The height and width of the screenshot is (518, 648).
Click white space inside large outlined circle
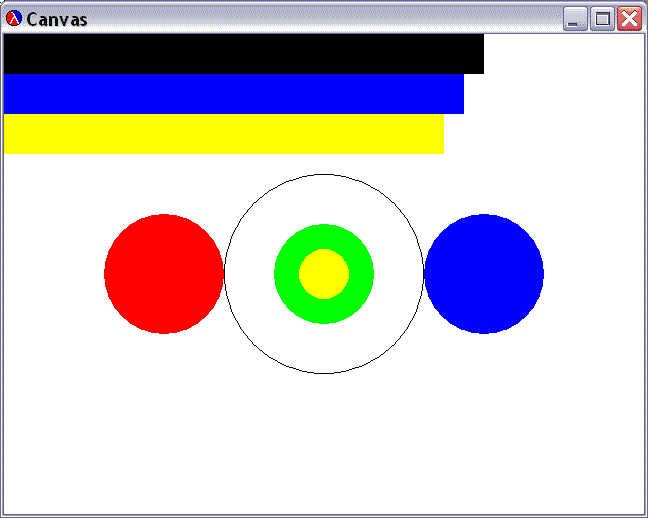[324, 200]
